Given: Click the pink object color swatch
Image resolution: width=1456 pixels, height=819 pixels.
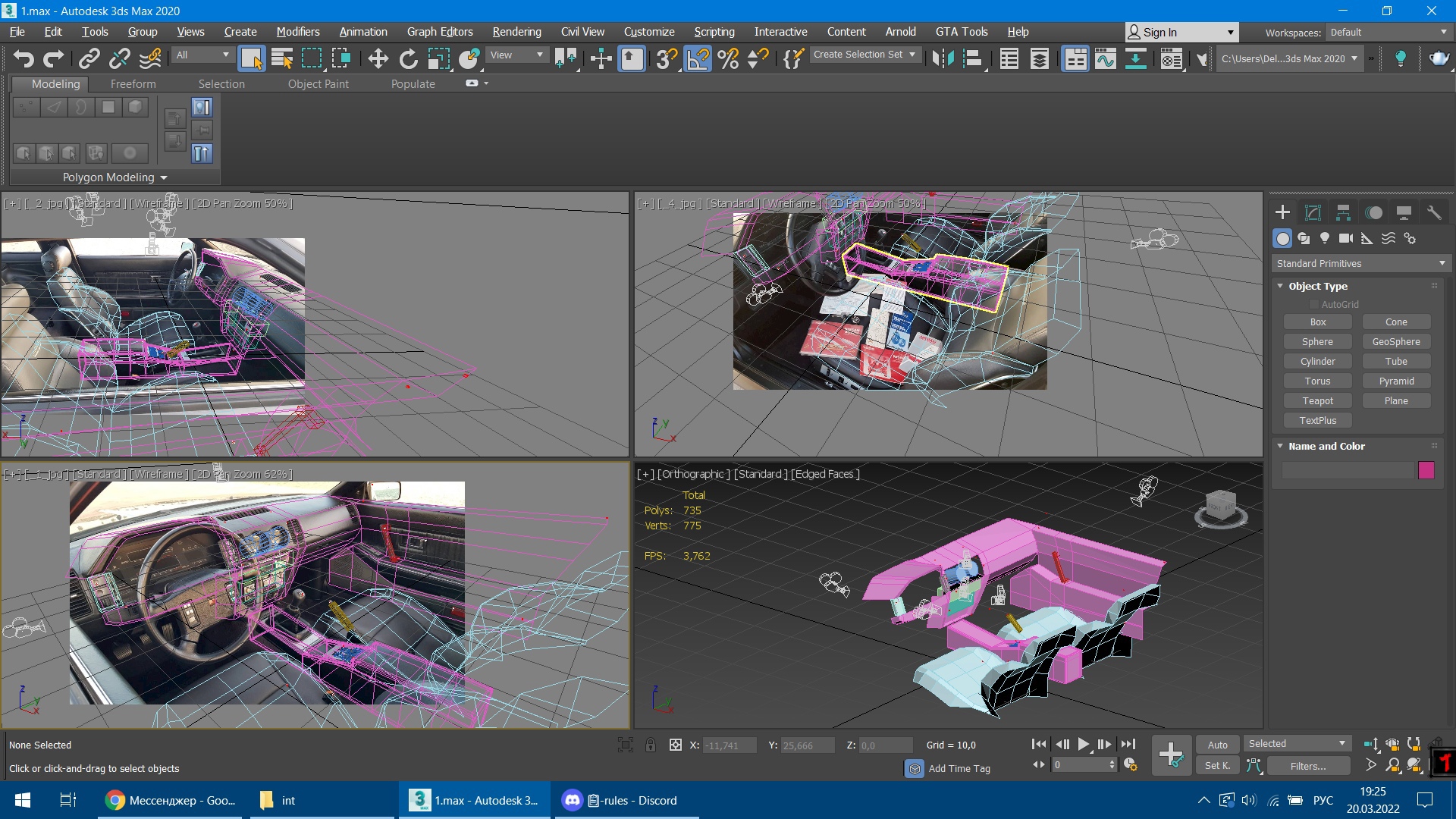Looking at the screenshot, I should tap(1426, 470).
